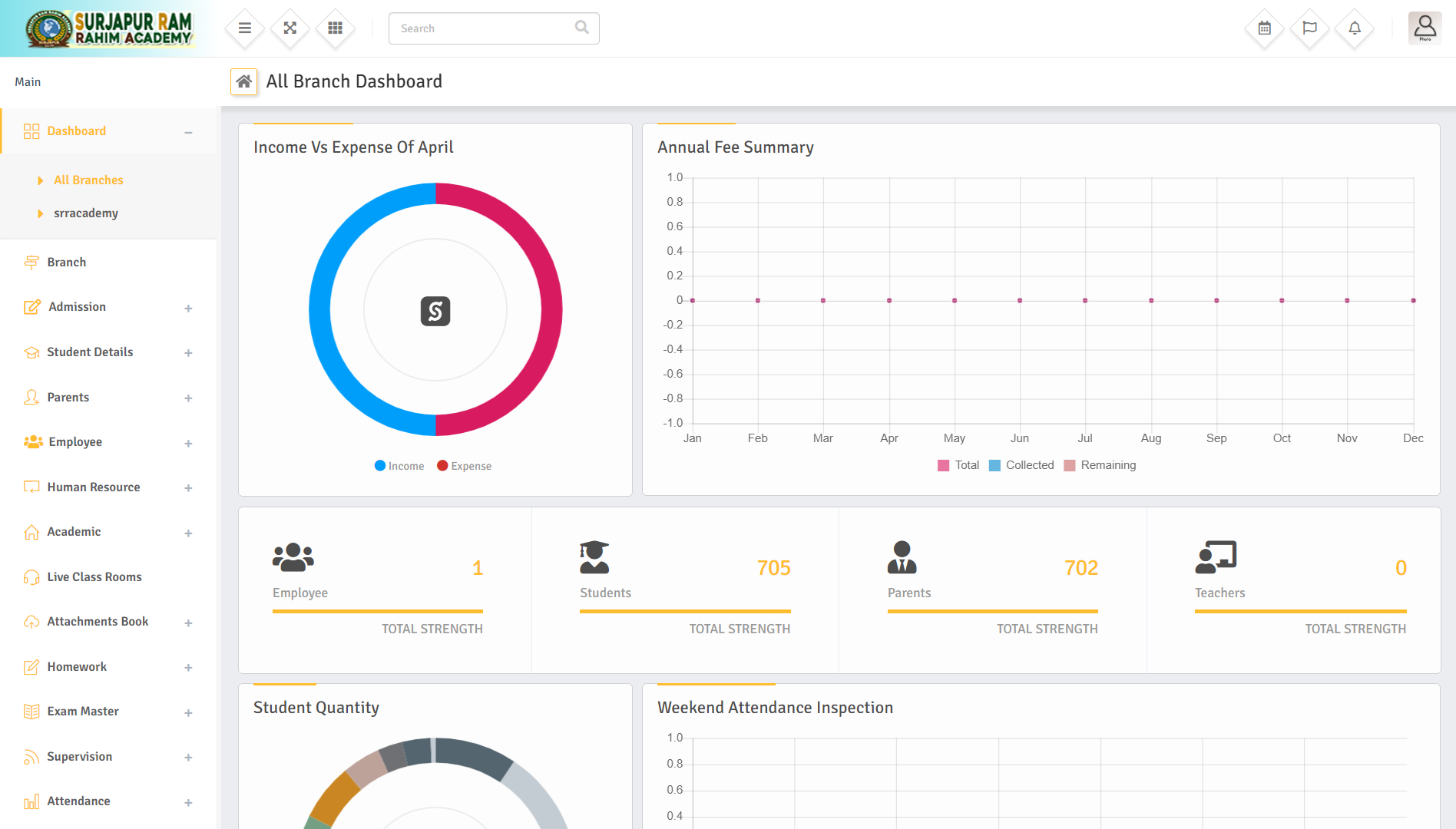The image size is (1456, 829).
Task: Click the Admission edit icon
Action: pos(31,307)
